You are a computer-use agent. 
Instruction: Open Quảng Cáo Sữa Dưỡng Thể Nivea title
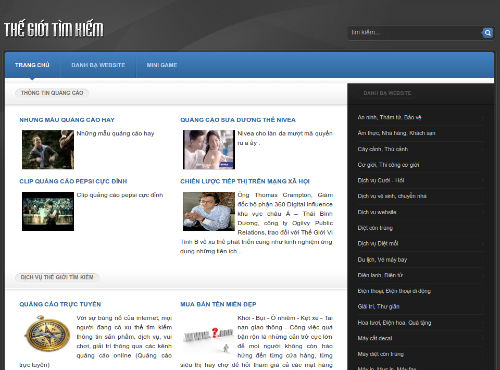[x=238, y=120]
